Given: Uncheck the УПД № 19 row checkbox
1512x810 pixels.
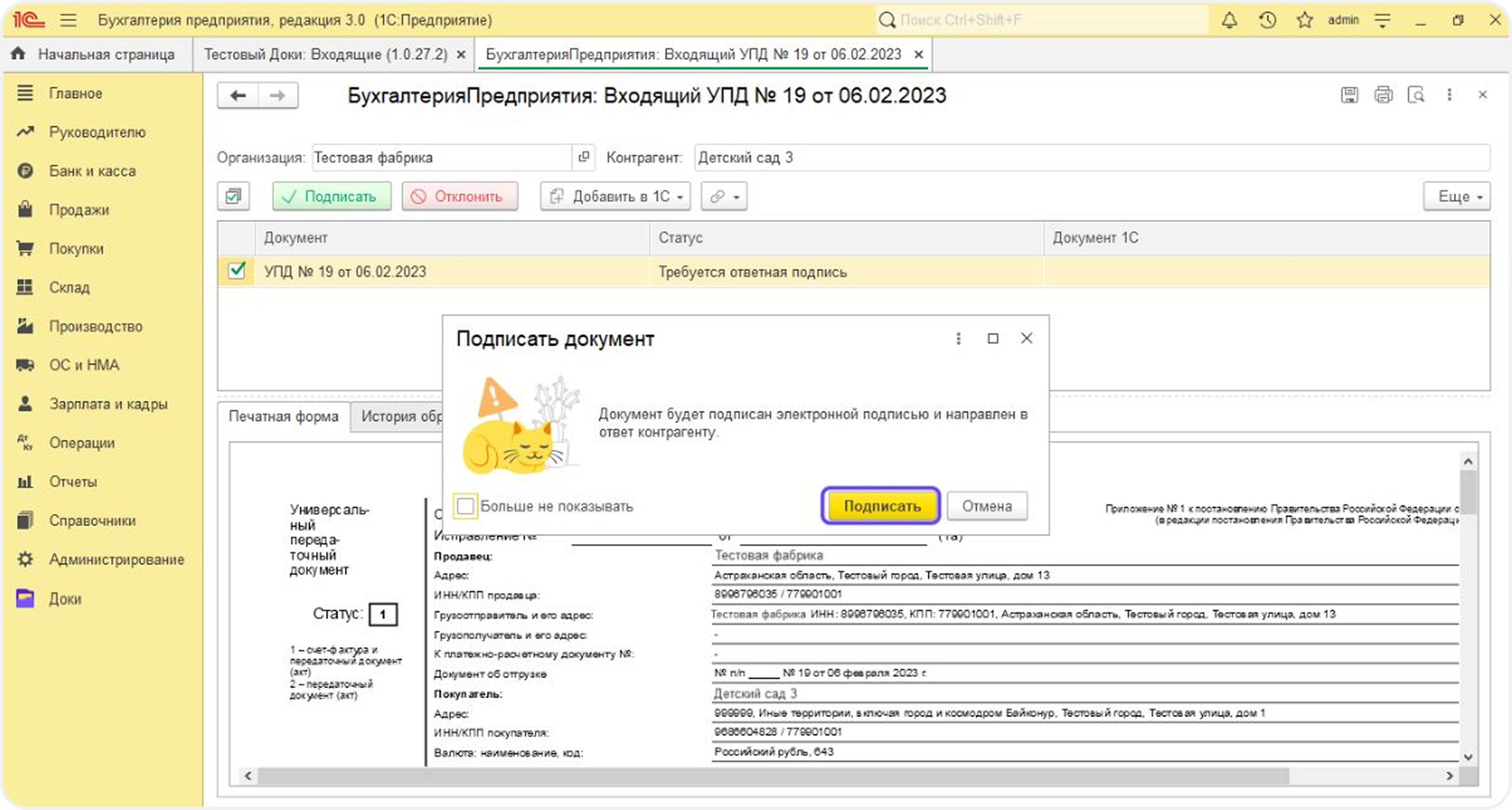Looking at the screenshot, I should point(237,270).
